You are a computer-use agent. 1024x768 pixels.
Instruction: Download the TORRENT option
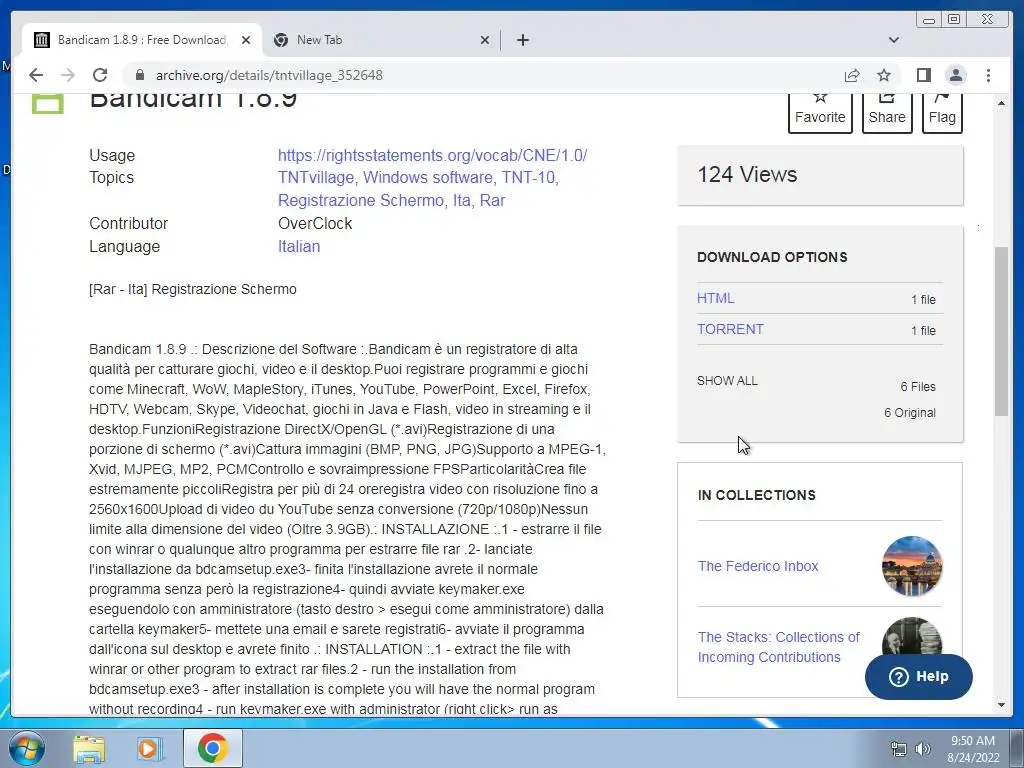pyautogui.click(x=730, y=329)
